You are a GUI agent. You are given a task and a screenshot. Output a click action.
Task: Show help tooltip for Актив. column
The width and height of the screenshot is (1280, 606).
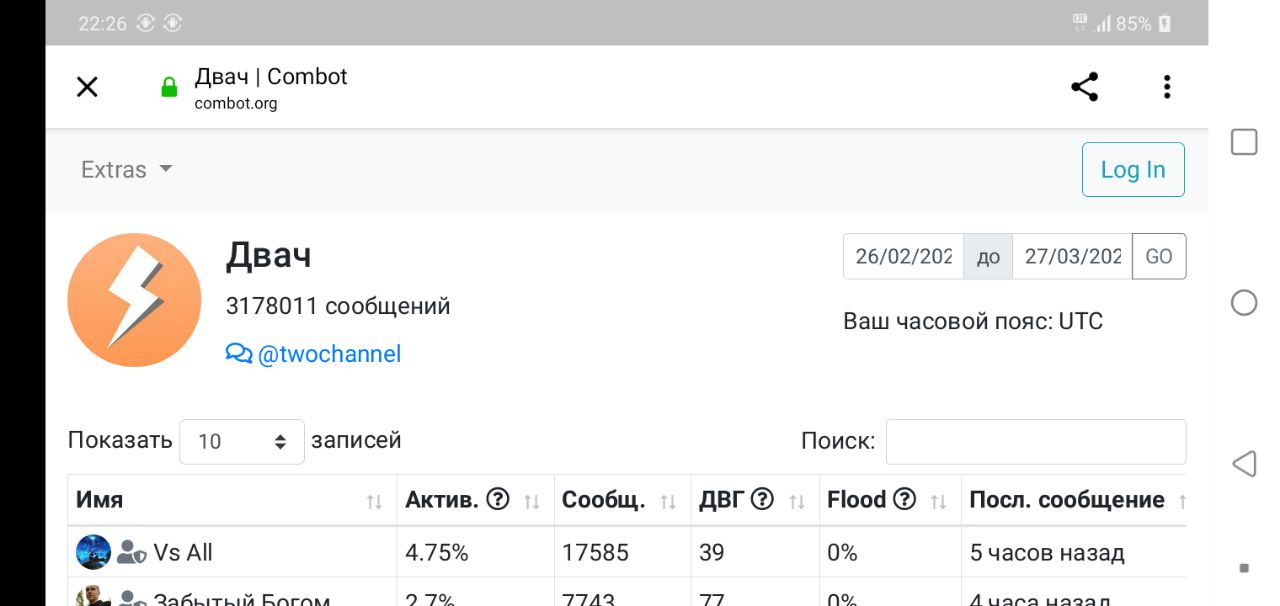[x=497, y=499]
